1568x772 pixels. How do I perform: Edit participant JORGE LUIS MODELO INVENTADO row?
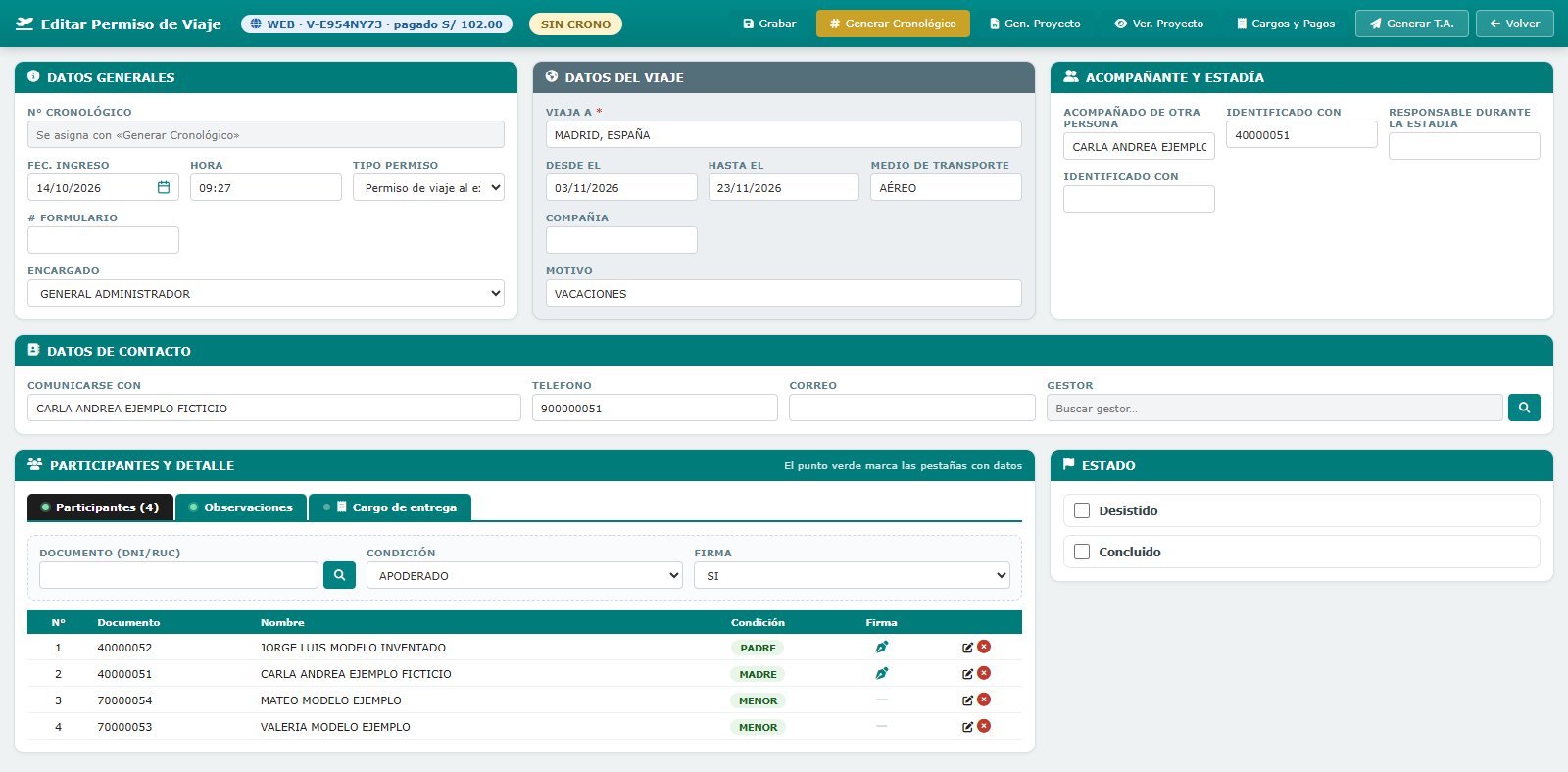(967, 648)
